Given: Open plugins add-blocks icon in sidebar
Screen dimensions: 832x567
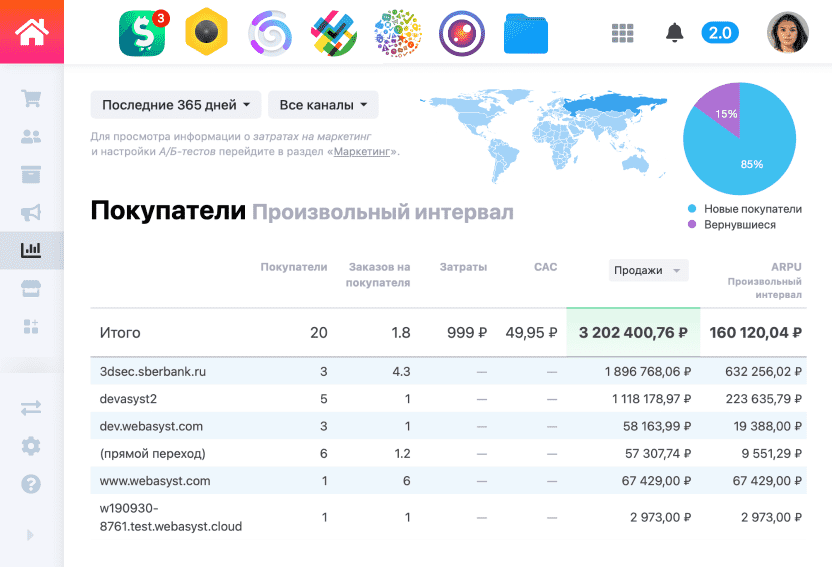Looking at the screenshot, I should click(x=31, y=327).
